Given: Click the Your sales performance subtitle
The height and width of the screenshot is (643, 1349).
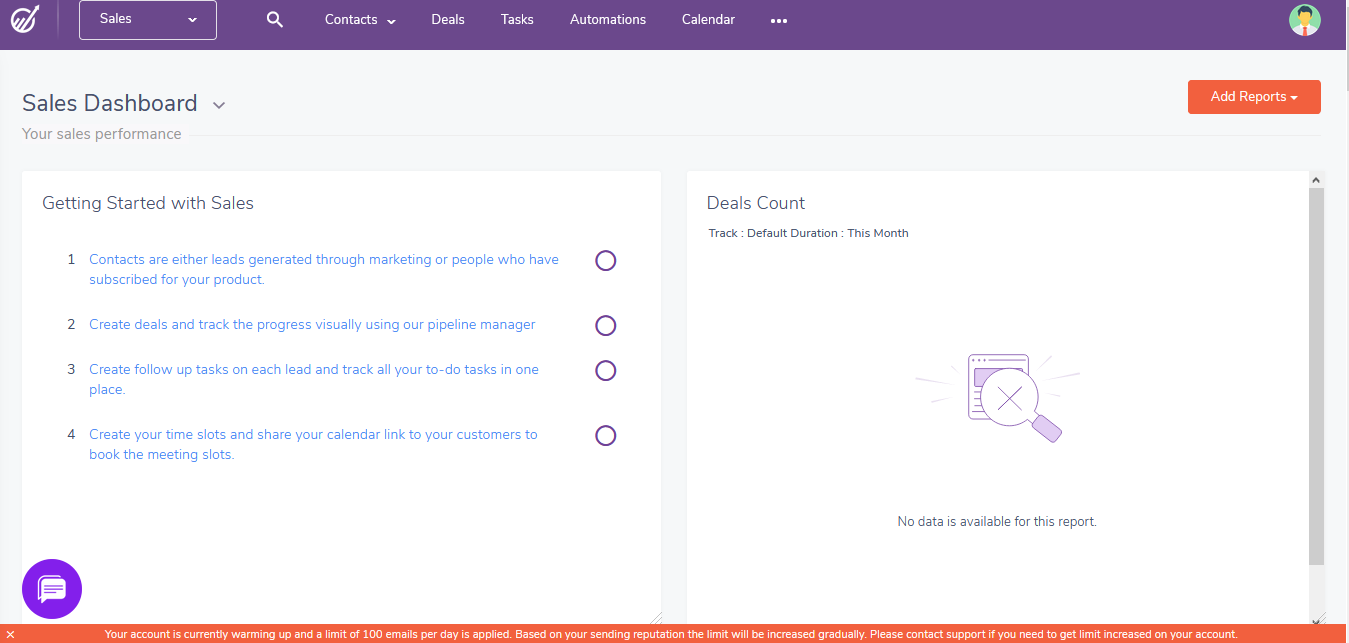Looking at the screenshot, I should [x=102, y=134].
